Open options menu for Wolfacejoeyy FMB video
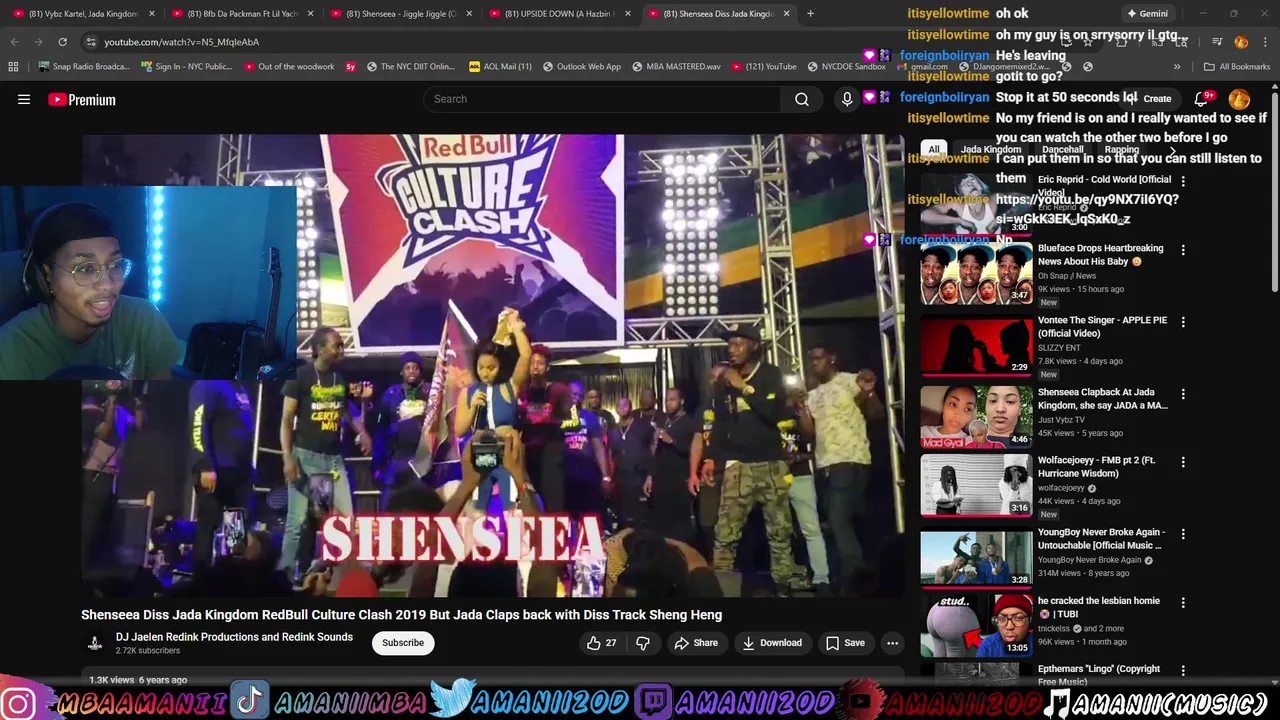Screen dimensions: 1280x720 pos(1183,462)
